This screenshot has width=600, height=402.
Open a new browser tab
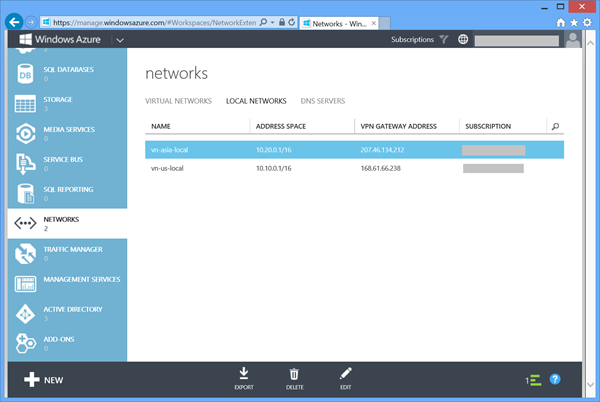tap(385, 23)
